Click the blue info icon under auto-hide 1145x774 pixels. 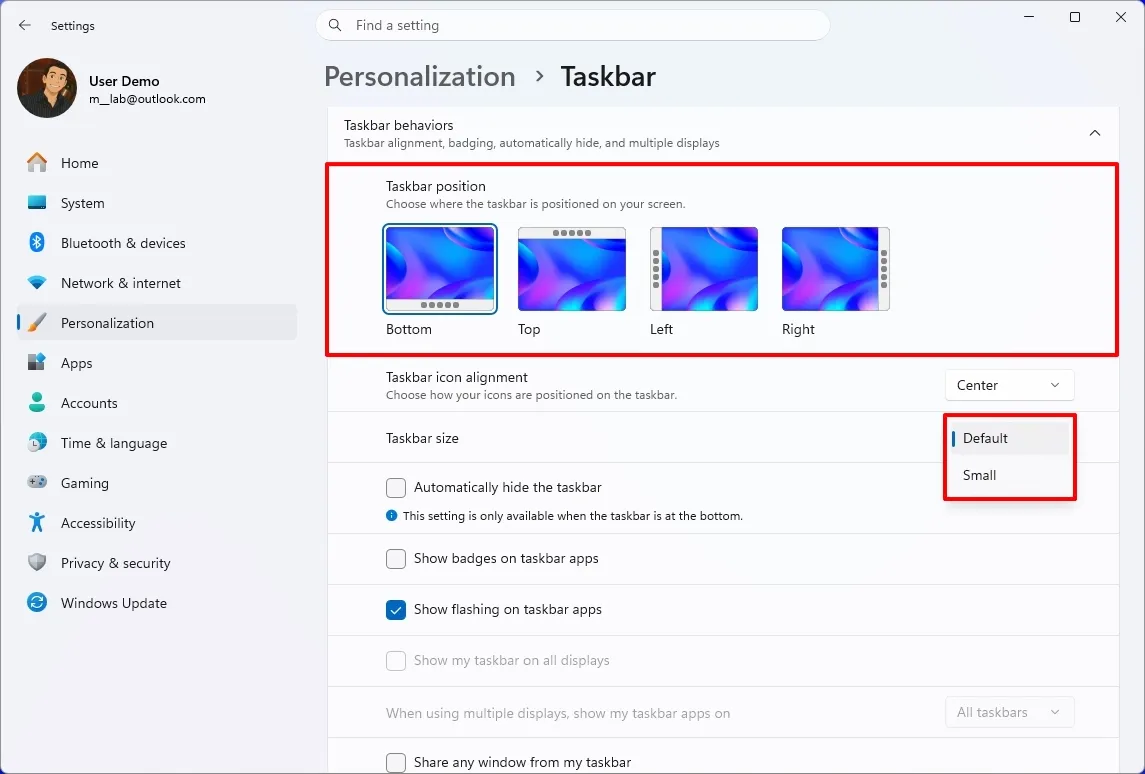391,516
